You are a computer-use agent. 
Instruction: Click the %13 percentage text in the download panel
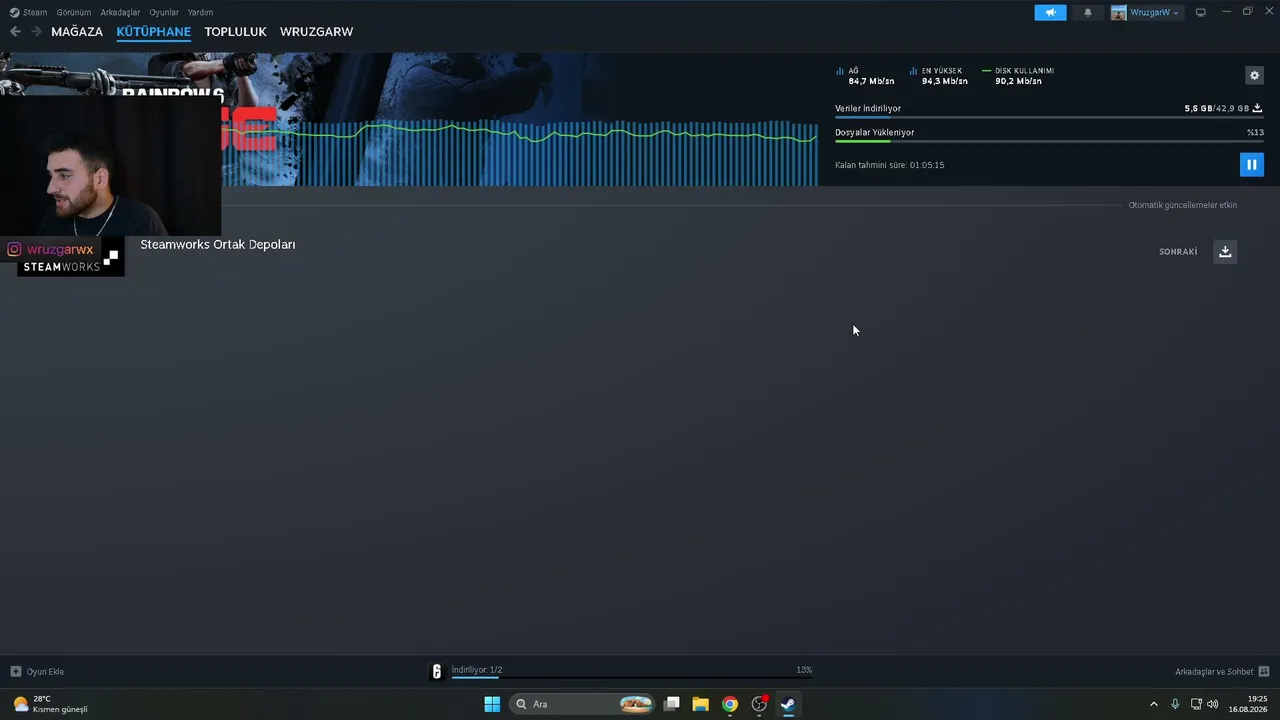(1255, 132)
